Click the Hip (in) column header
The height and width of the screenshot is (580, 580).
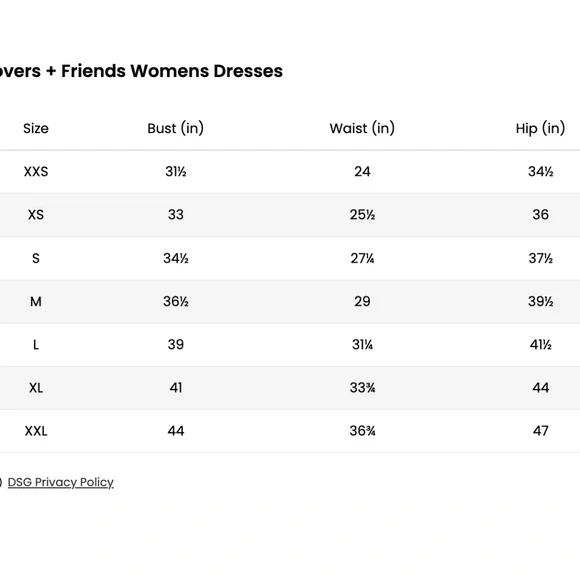[x=540, y=128]
